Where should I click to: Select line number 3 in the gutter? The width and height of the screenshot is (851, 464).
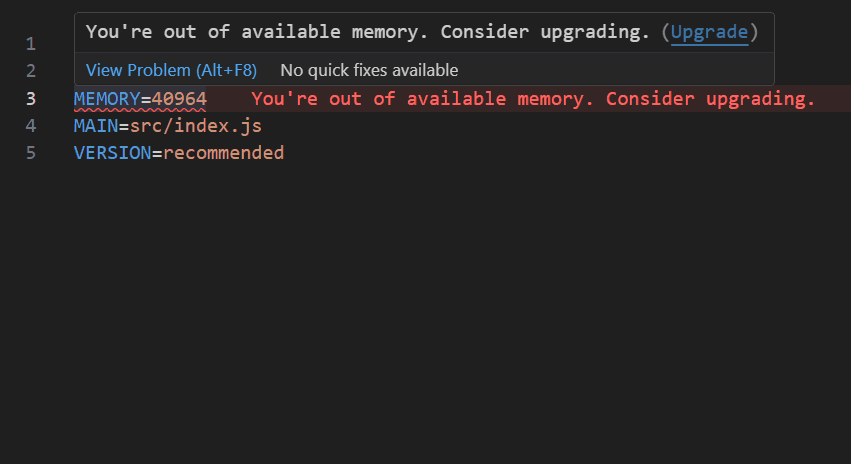tap(31, 99)
